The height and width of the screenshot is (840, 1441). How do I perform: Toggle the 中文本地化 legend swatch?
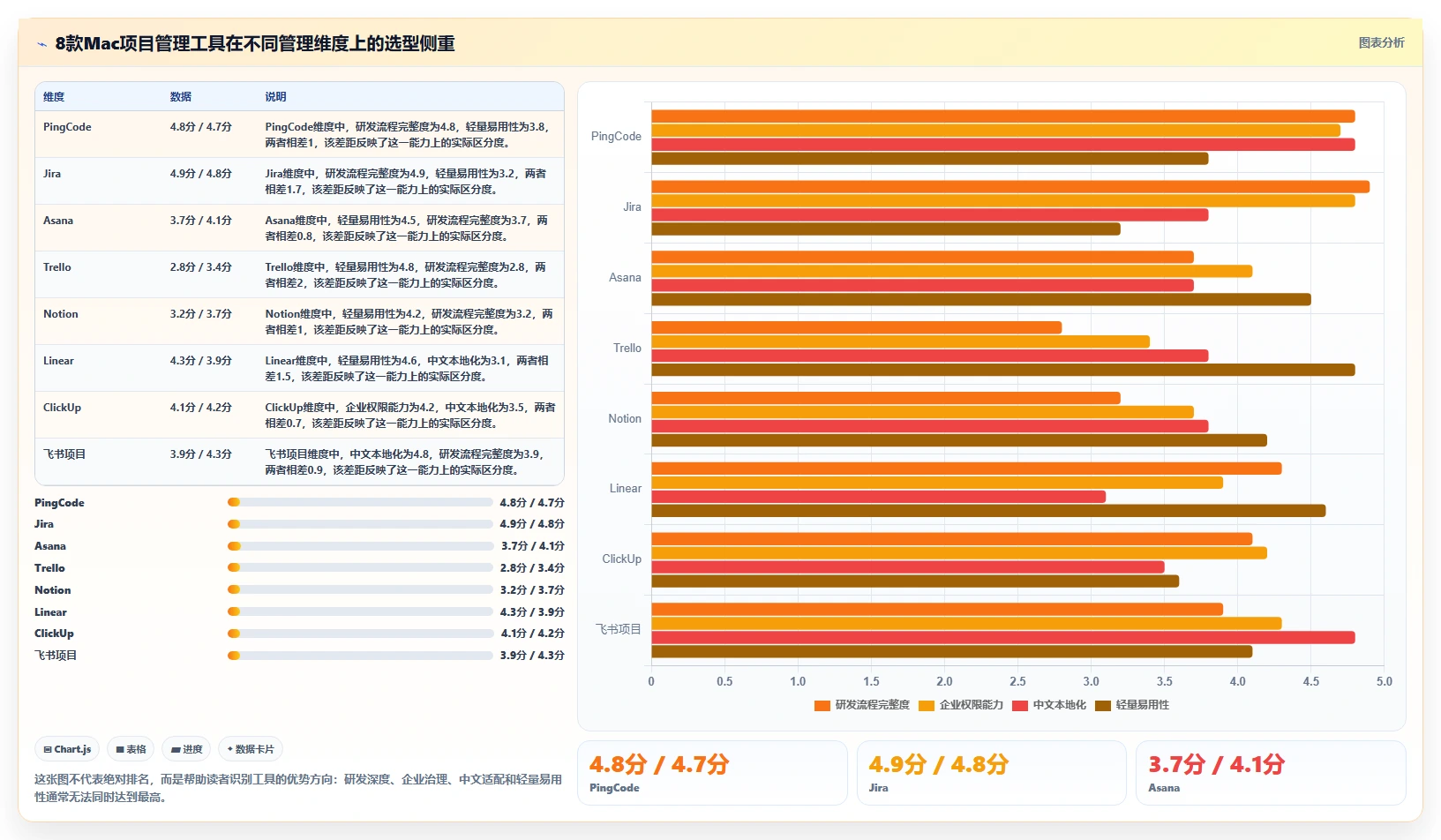tap(1020, 705)
